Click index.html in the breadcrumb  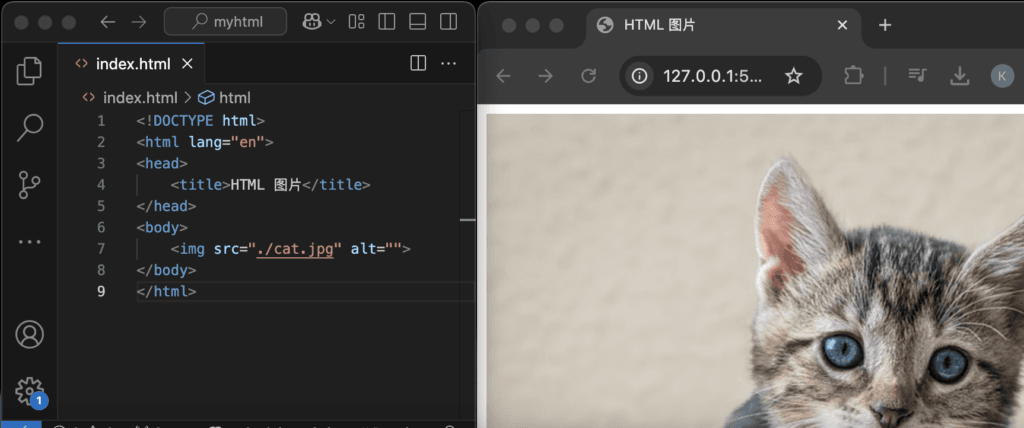(140, 98)
